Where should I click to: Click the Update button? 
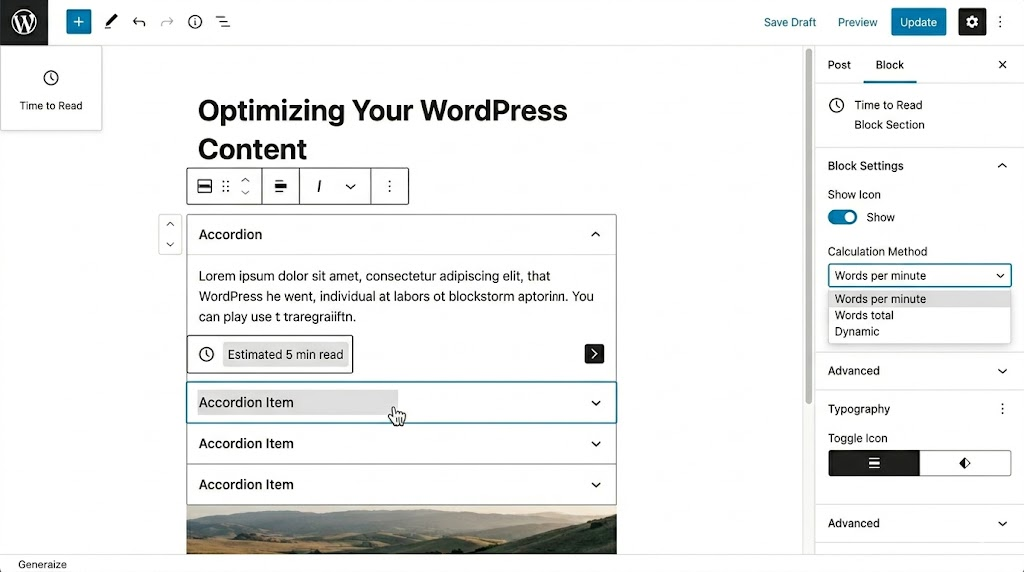[918, 22]
